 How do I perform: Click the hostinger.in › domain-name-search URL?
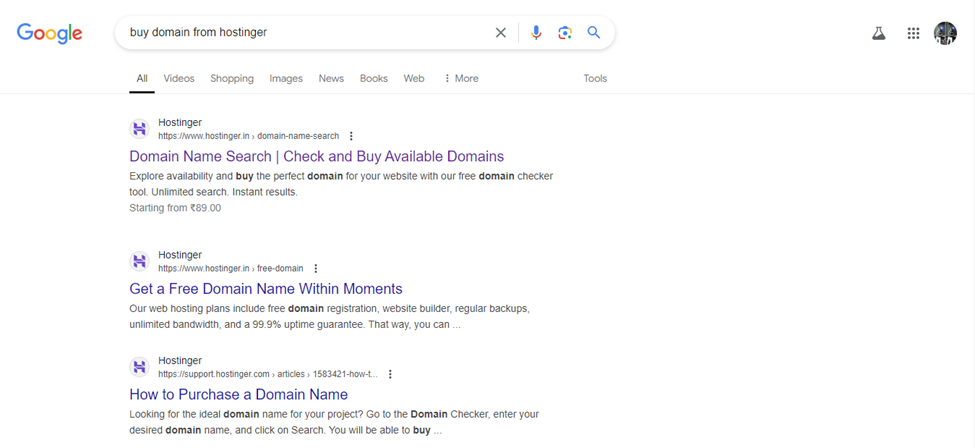(249, 136)
